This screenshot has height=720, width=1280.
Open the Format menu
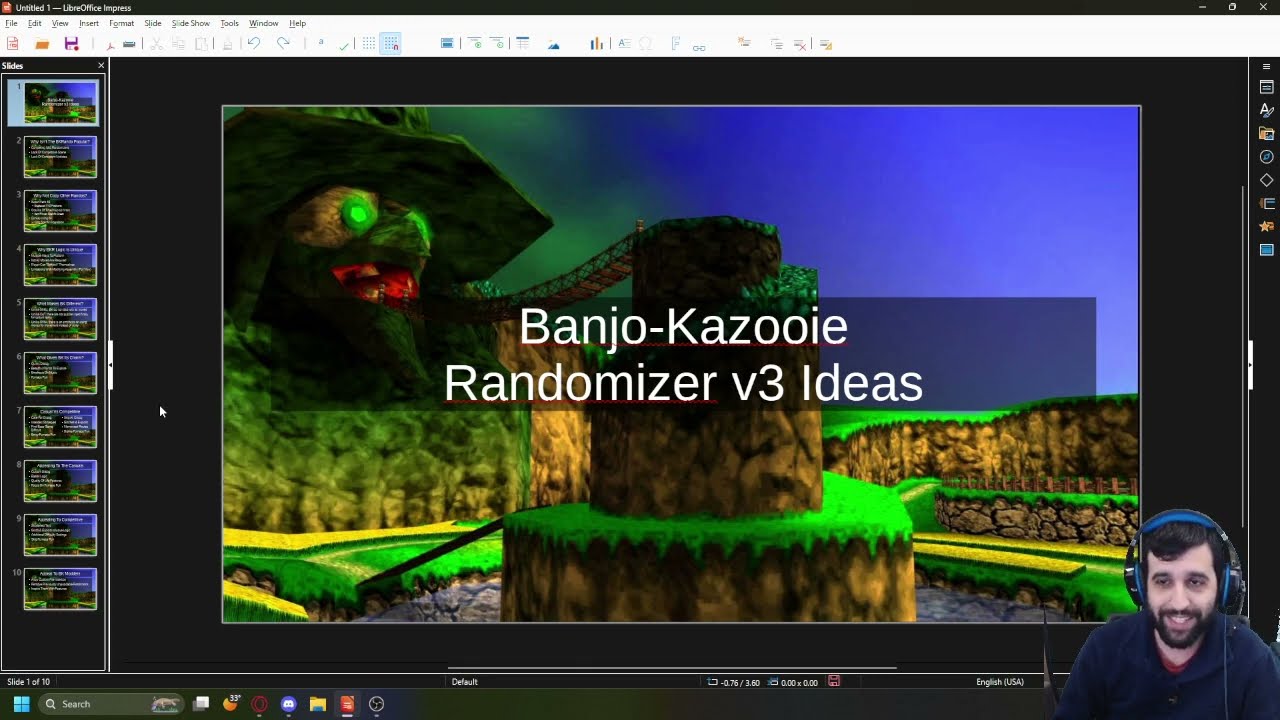pyautogui.click(x=121, y=23)
